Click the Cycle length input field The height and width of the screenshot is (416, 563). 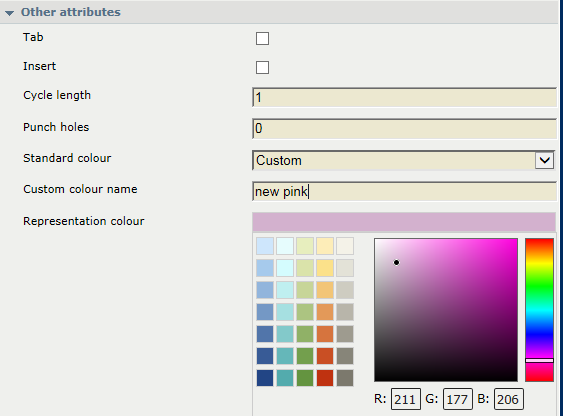pyautogui.click(x=404, y=97)
